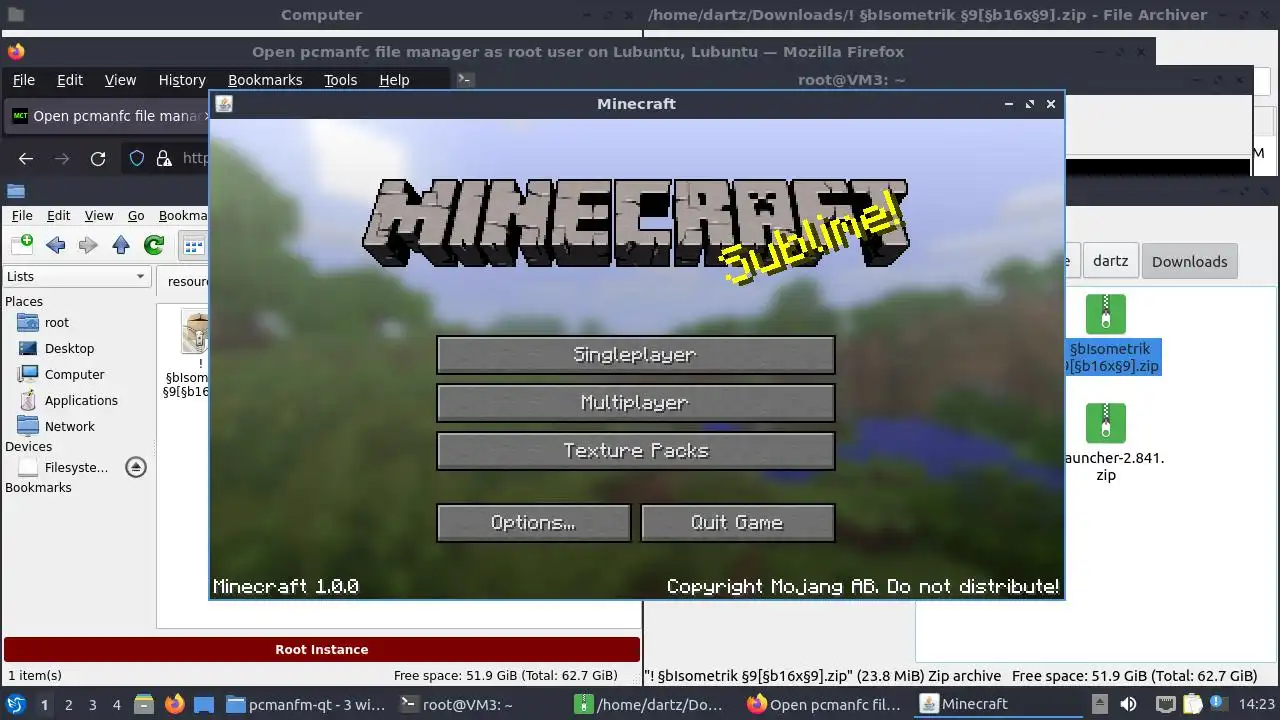Switch to File Archiver taskbar entry
Image resolution: width=1280 pixels, height=720 pixels.
point(654,705)
